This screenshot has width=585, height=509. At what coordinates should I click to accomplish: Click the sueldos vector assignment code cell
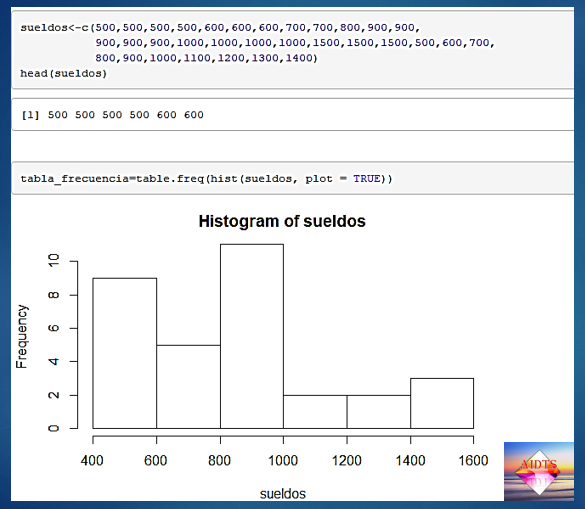pyautogui.click(x=293, y=50)
